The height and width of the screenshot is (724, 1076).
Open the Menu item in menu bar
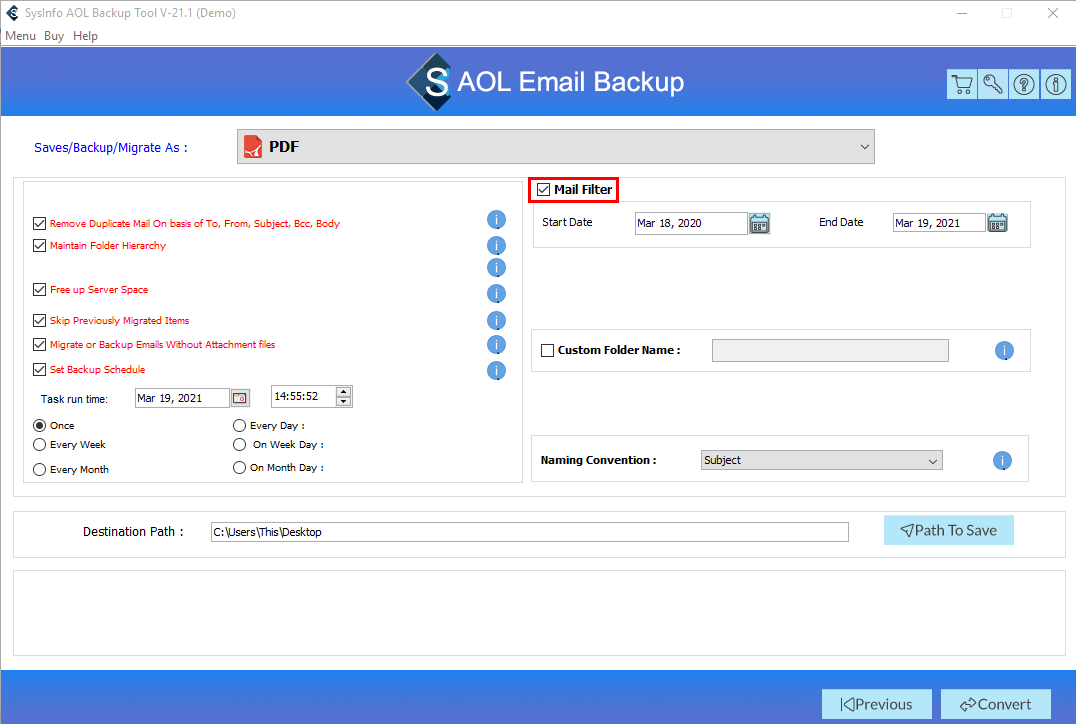click(20, 36)
